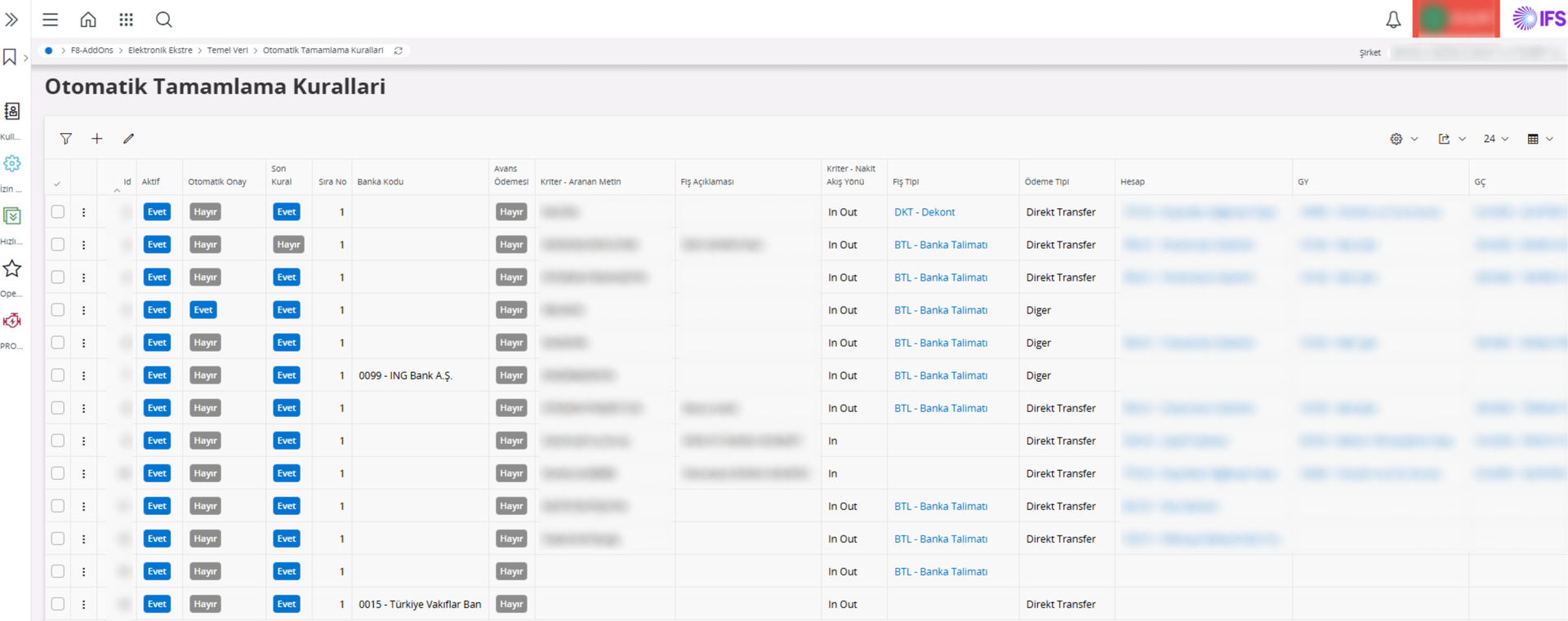Click the pencil edit icon
Screen dimensions: 1568x621
coord(128,139)
